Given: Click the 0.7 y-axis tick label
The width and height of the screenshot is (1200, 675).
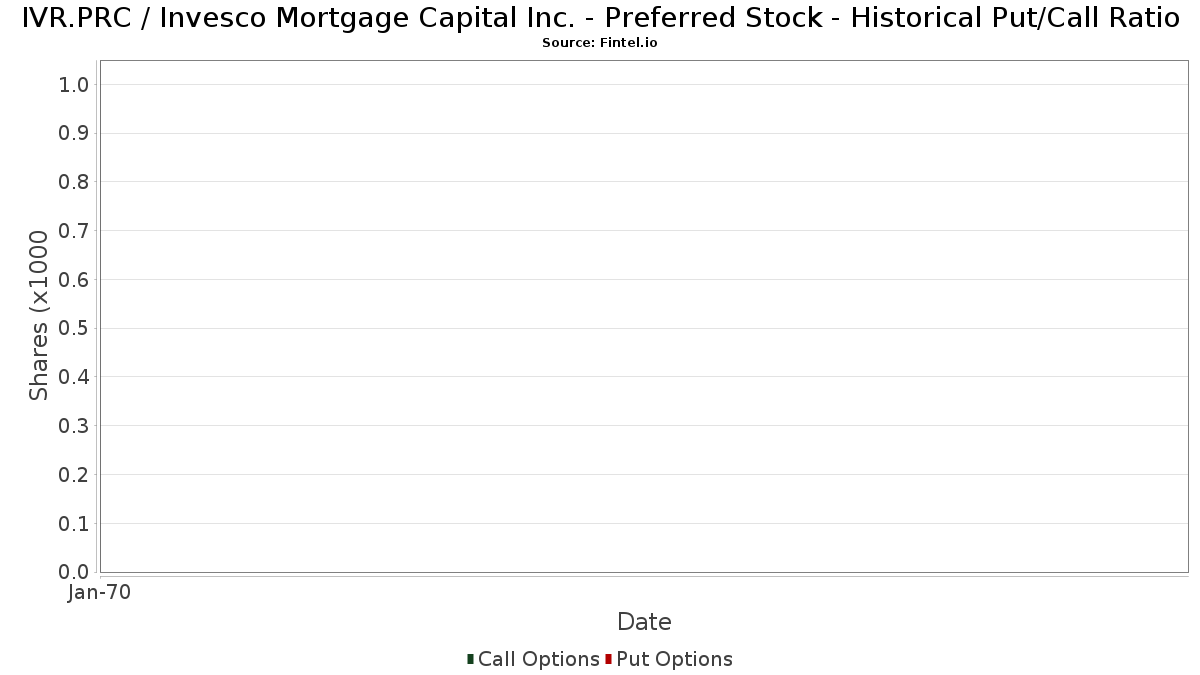Looking at the screenshot, I should 74,231.
